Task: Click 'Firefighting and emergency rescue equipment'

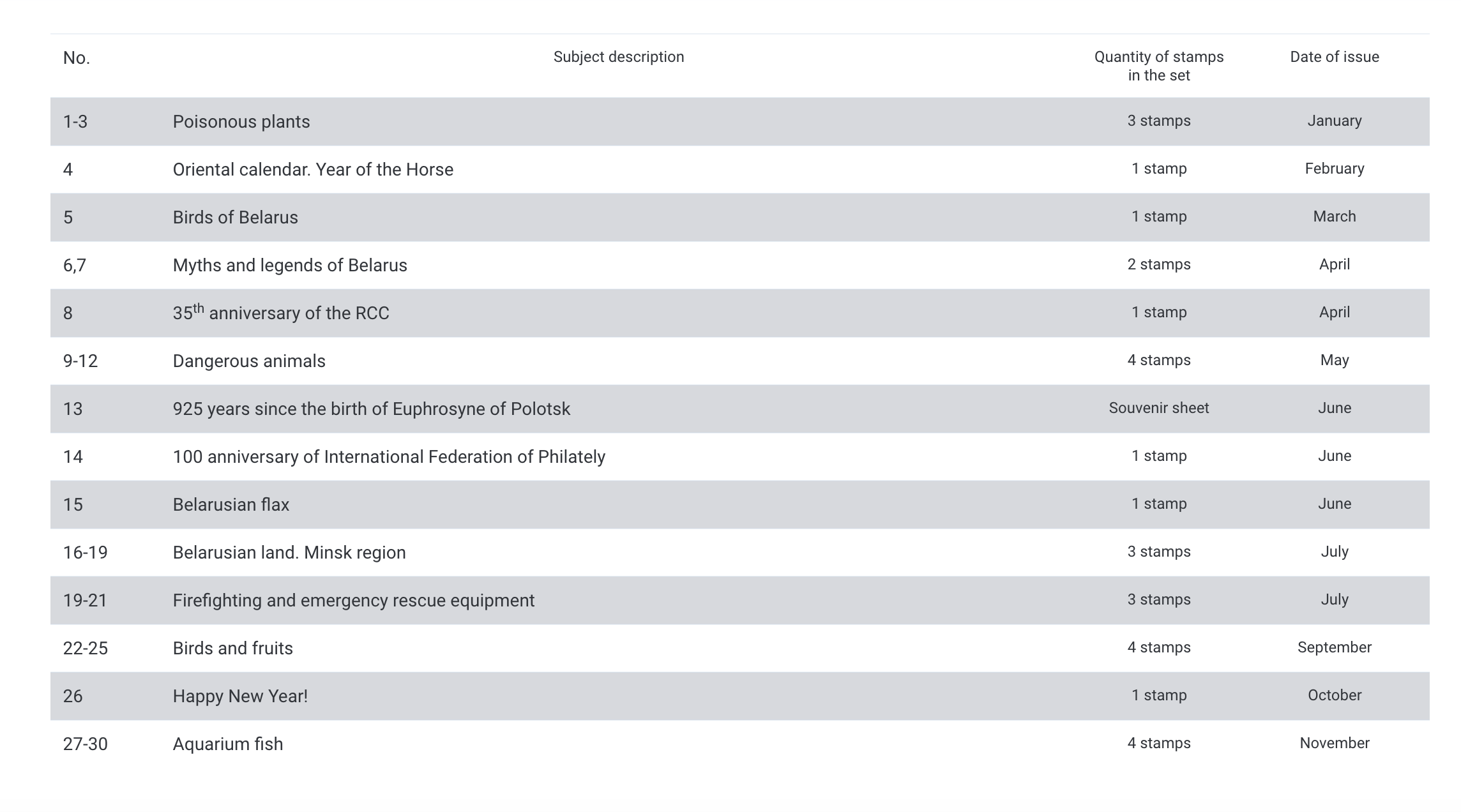Action: 353,600
